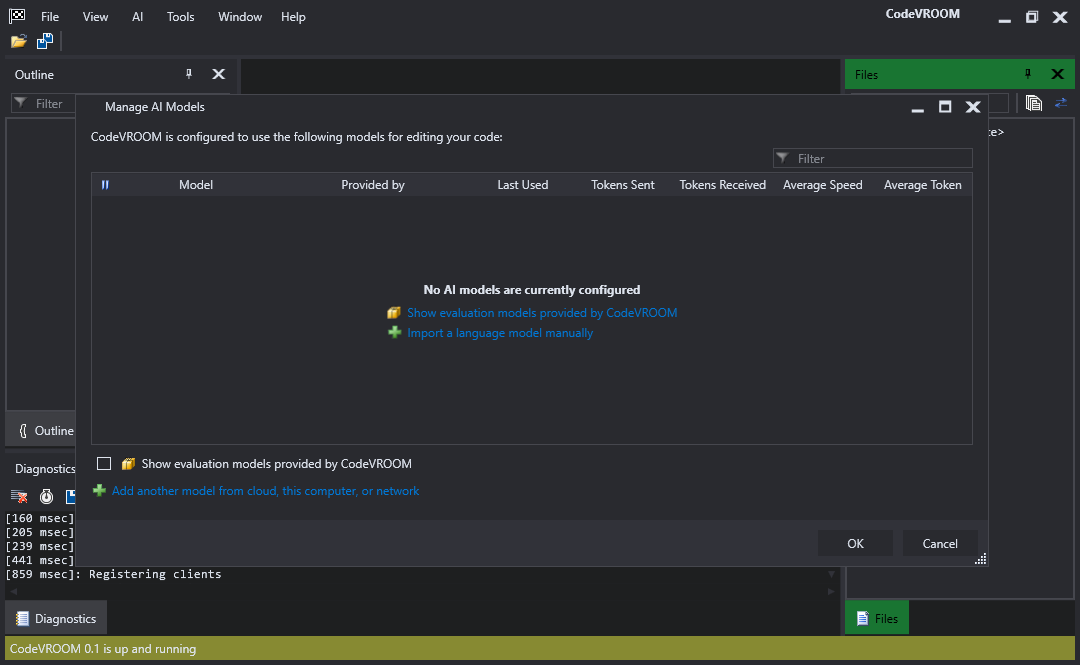Pin the Files panel
The height and width of the screenshot is (665, 1080).
[1028, 74]
